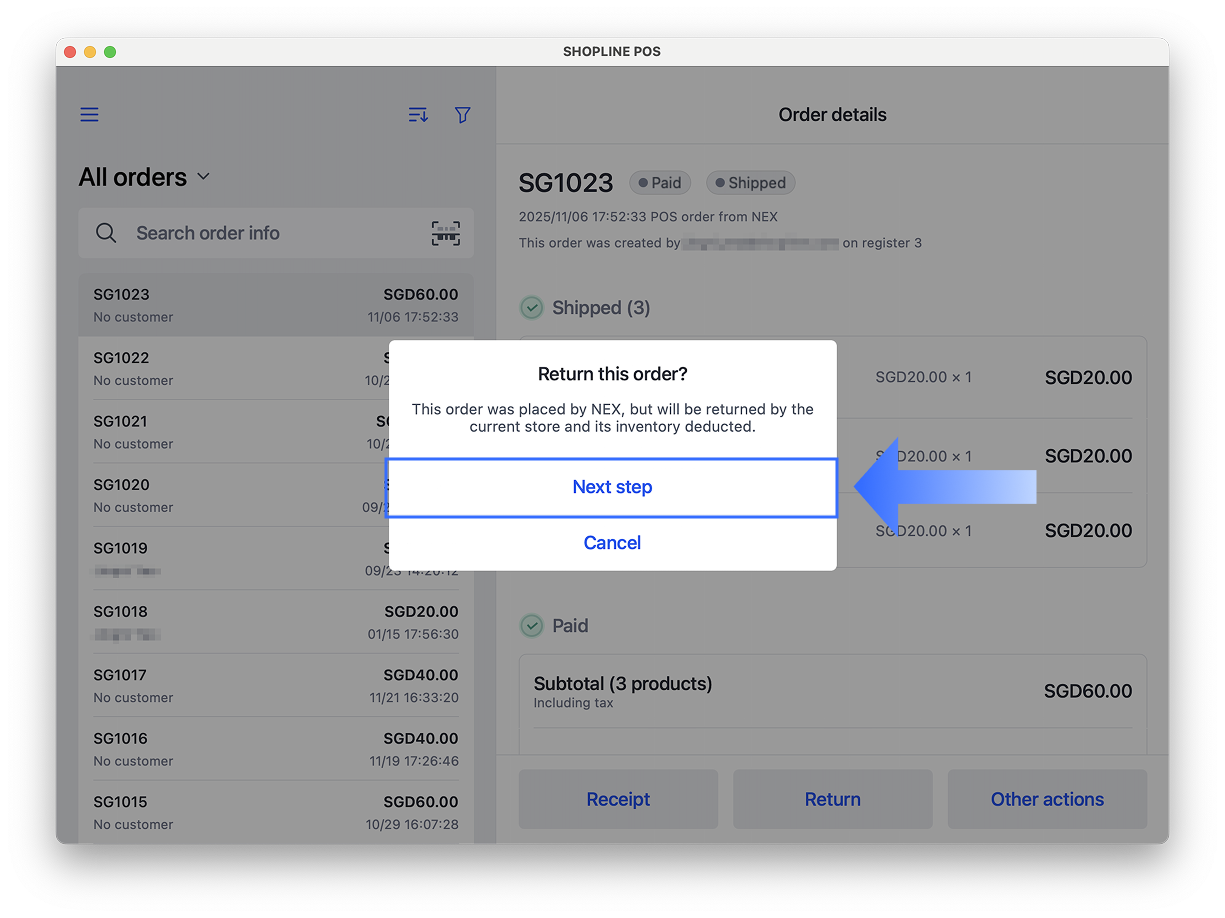Click the search magnifier icon
Screen dimensions: 1225x918
point(106,233)
